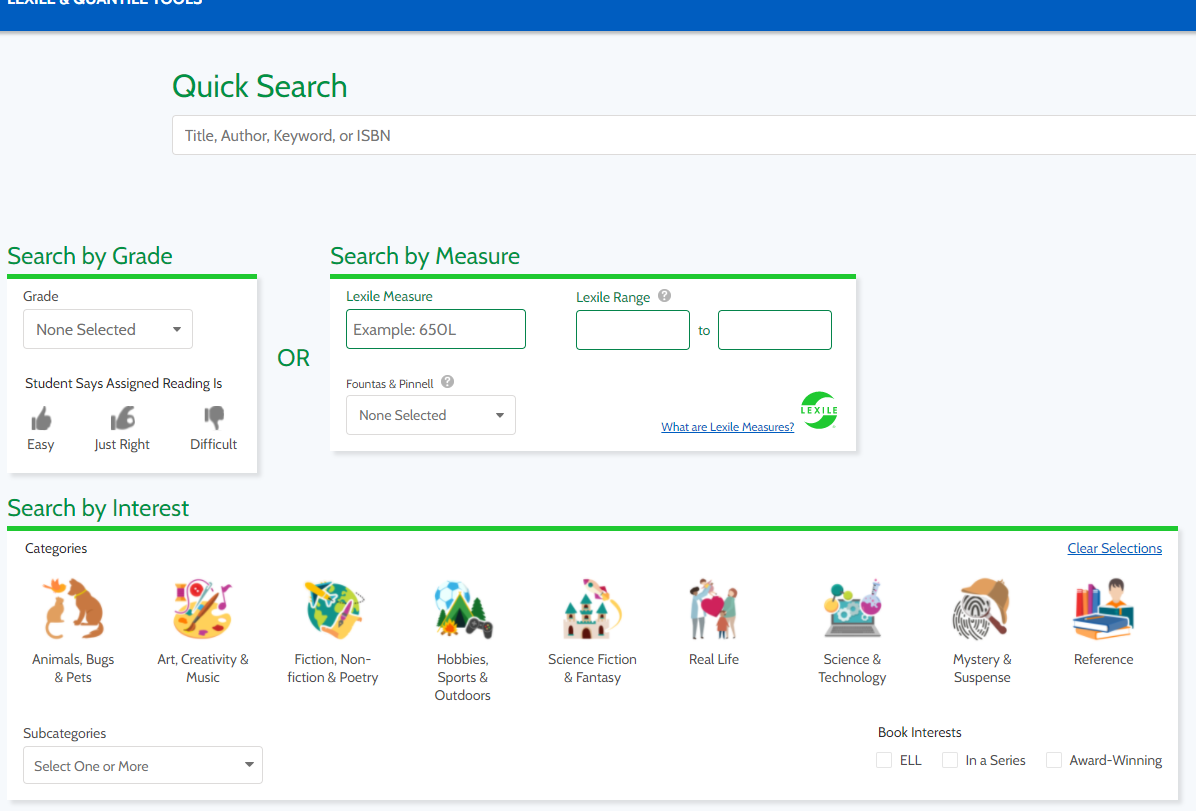Click the green Lexile logo
This screenshot has width=1196, height=811.
[x=818, y=410]
